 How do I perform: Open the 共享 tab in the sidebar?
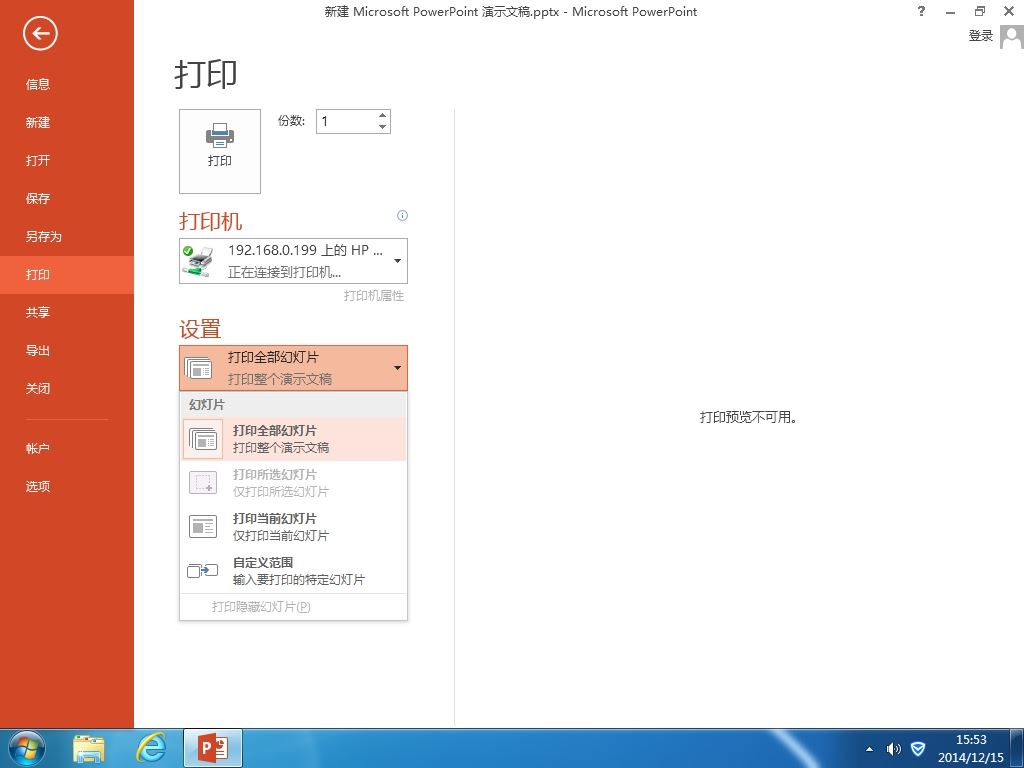click(67, 312)
